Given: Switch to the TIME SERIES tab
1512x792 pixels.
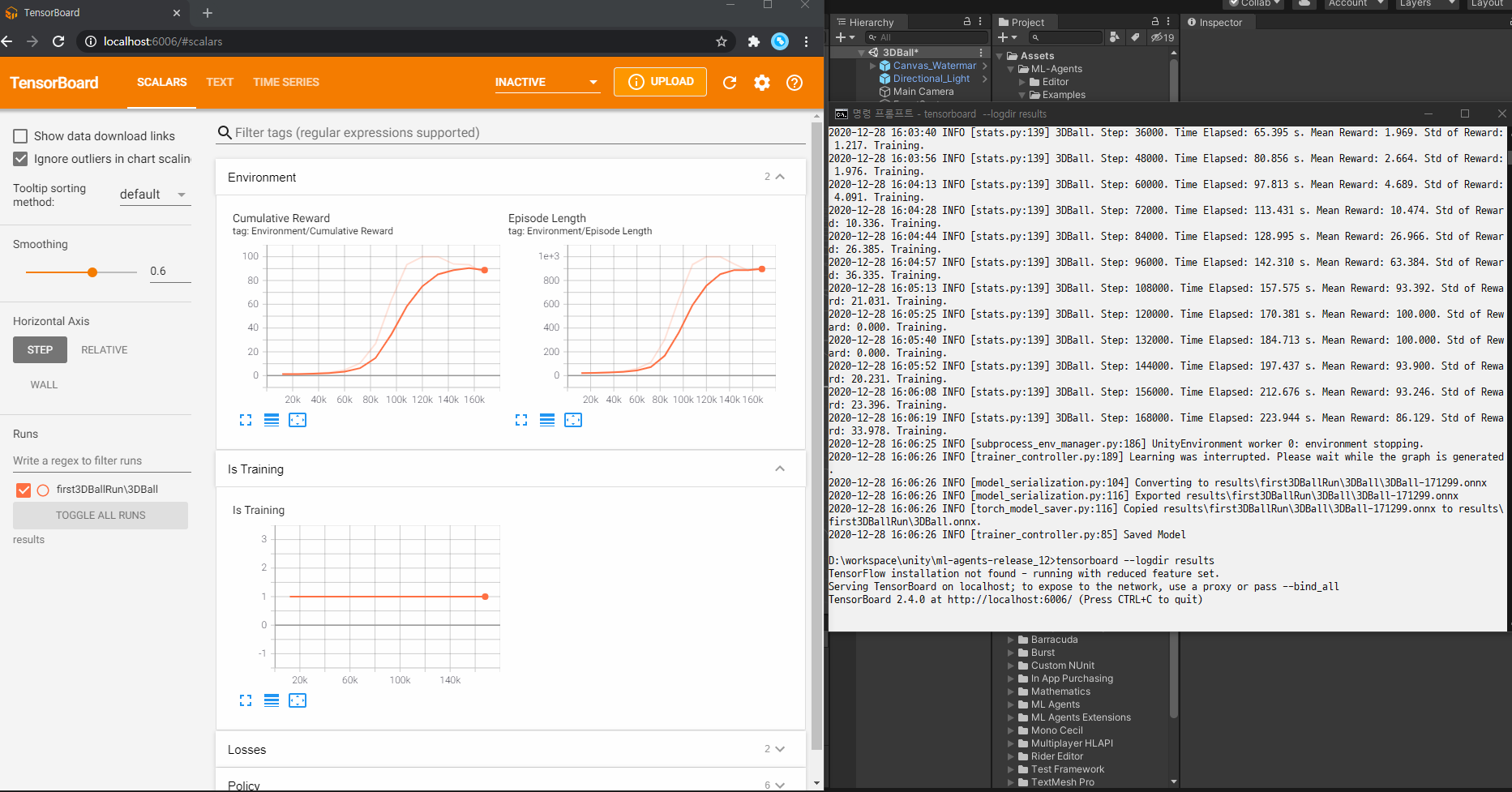Looking at the screenshot, I should pos(286,82).
